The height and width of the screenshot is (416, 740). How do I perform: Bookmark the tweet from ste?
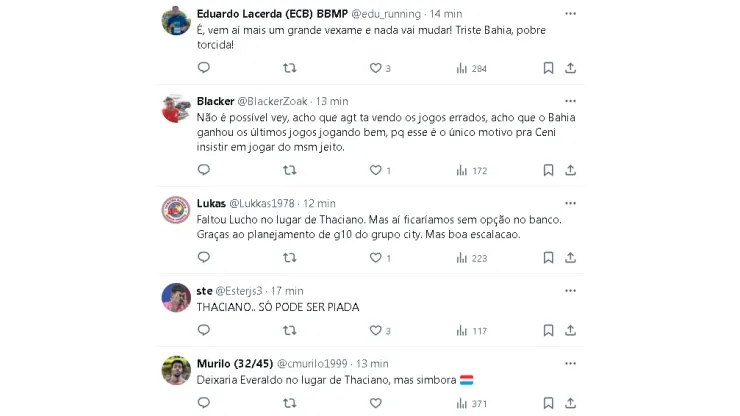pos(548,331)
